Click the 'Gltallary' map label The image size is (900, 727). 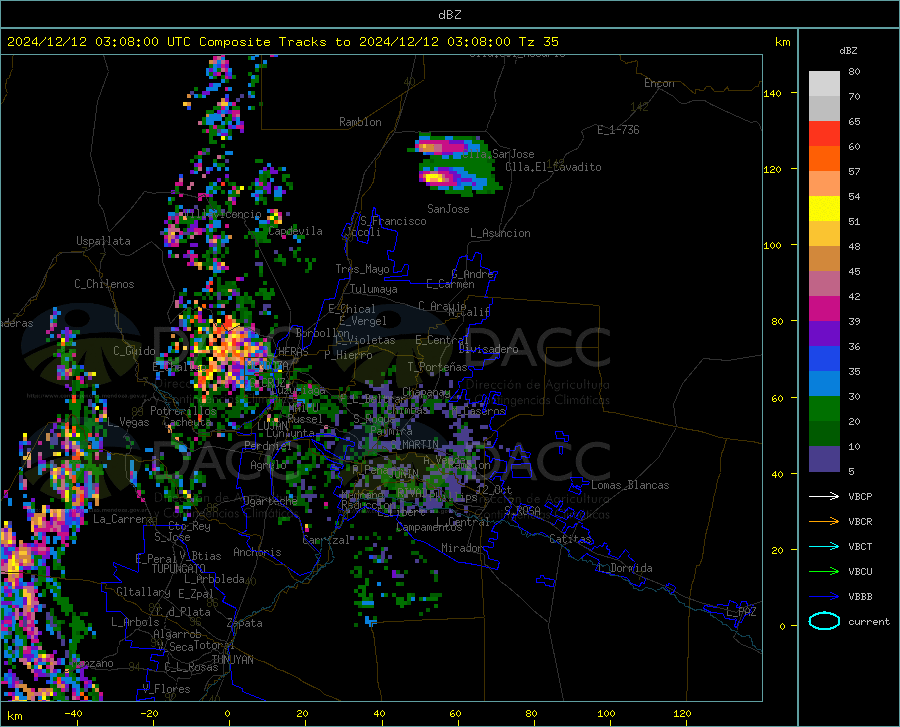pos(143,592)
